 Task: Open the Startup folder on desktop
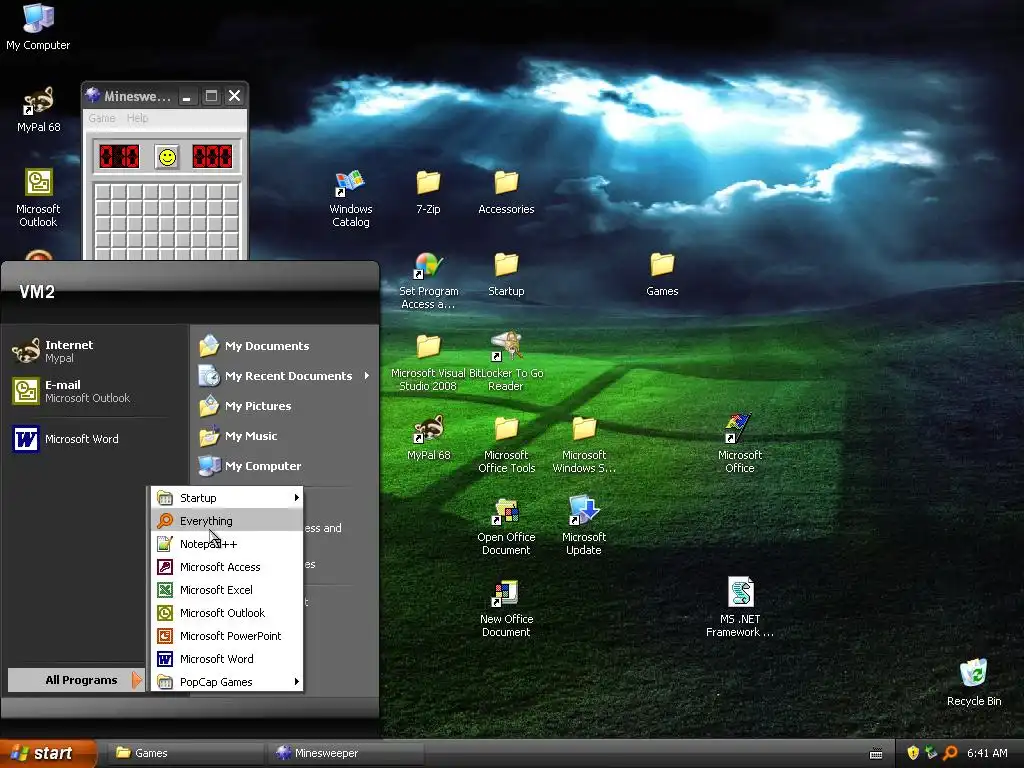click(x=506, y=274)
